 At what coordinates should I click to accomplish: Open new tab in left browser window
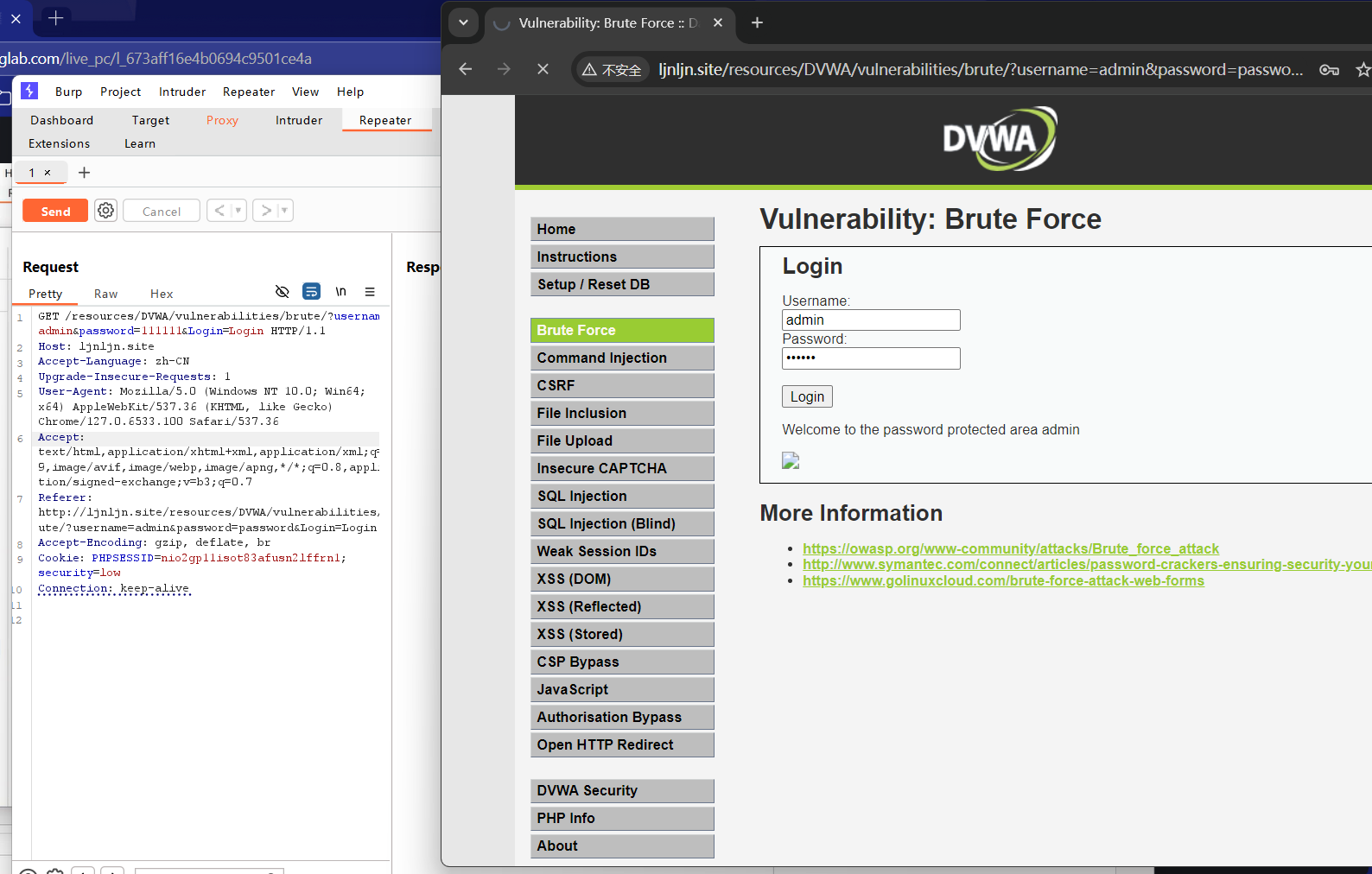pos(55,17)
